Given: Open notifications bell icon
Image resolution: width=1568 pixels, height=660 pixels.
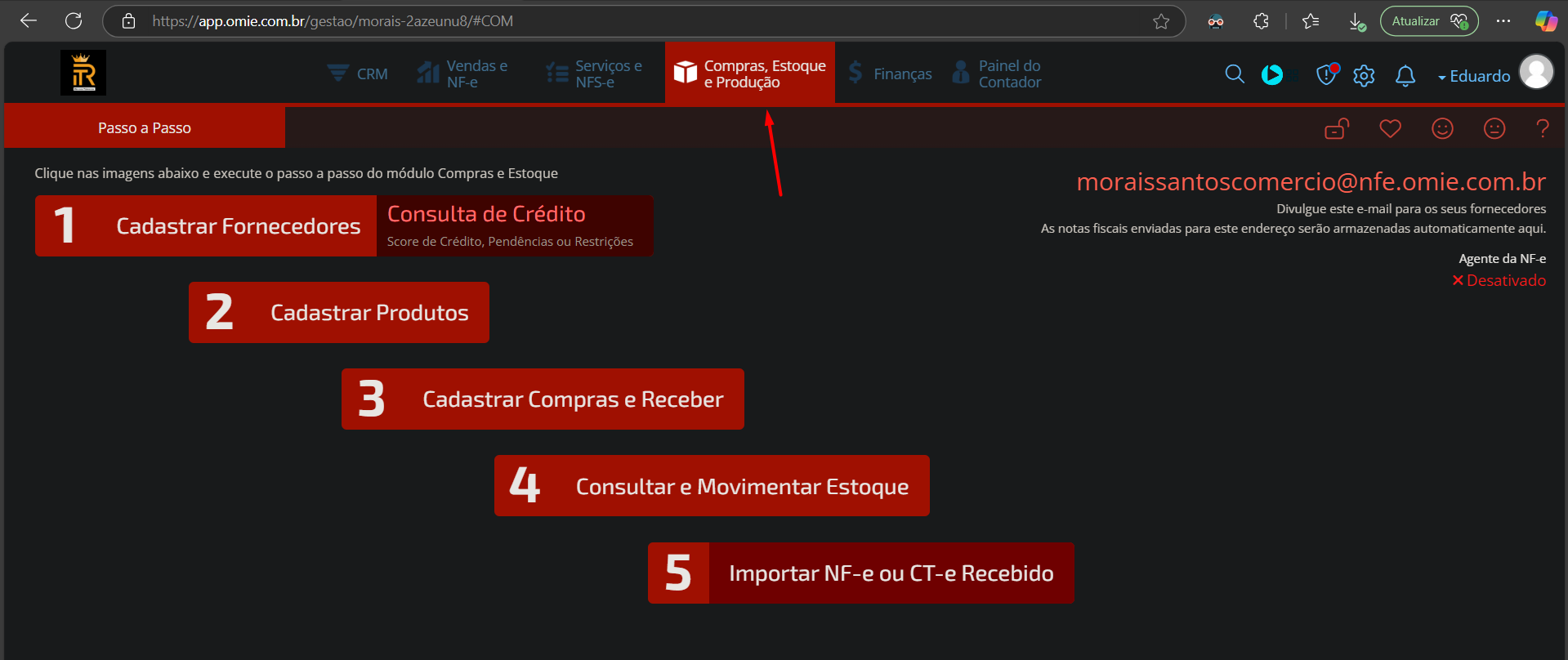Looking at the screenshot, I should [1405, 76].
